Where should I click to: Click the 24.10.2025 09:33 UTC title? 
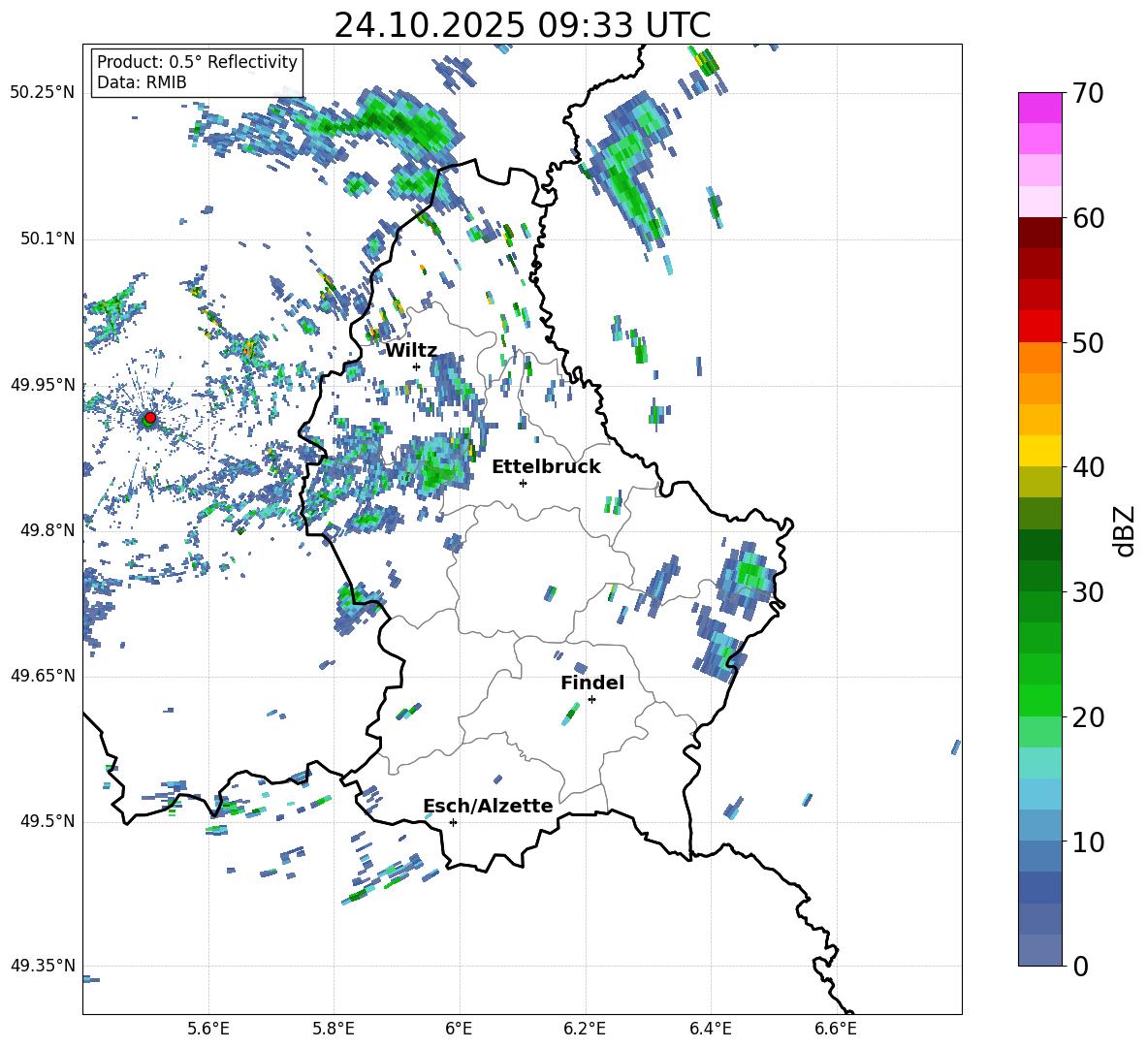pos(522,25)
